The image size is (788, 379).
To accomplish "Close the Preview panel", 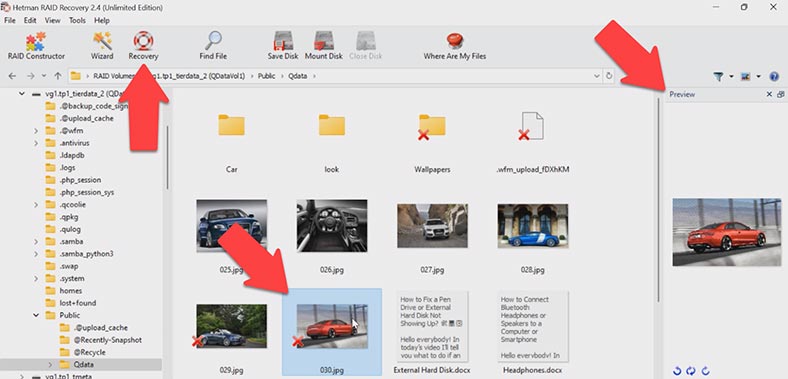I will pos(769,94).
